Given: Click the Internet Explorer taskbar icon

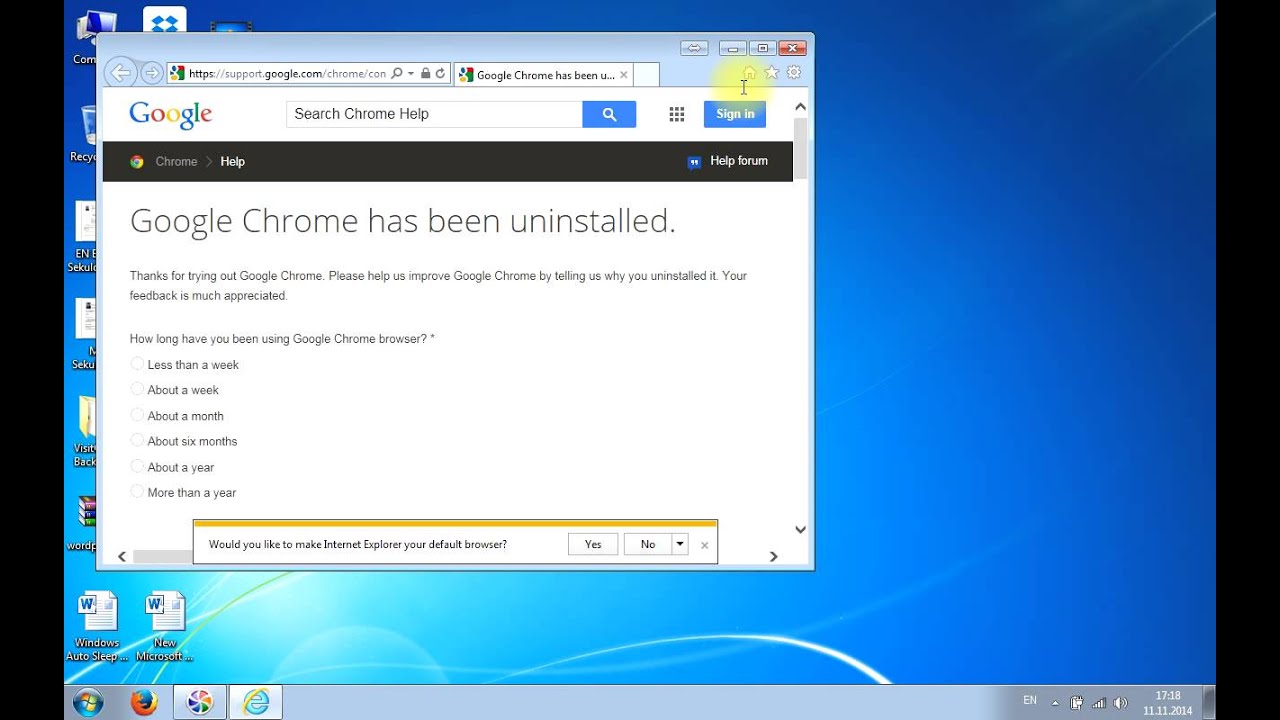Looking at the screenshot, I should (256, 703).
